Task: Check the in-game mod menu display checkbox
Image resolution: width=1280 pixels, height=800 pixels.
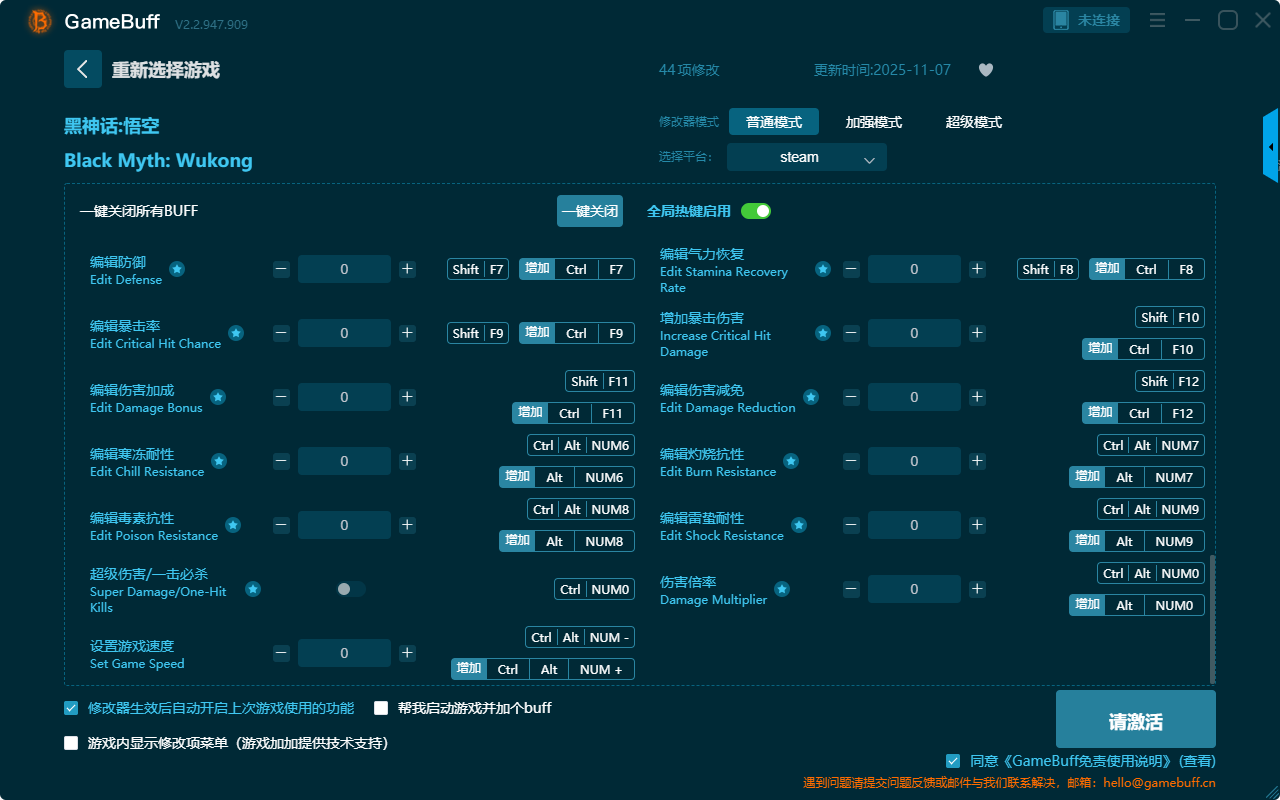Action: [71, 743]
